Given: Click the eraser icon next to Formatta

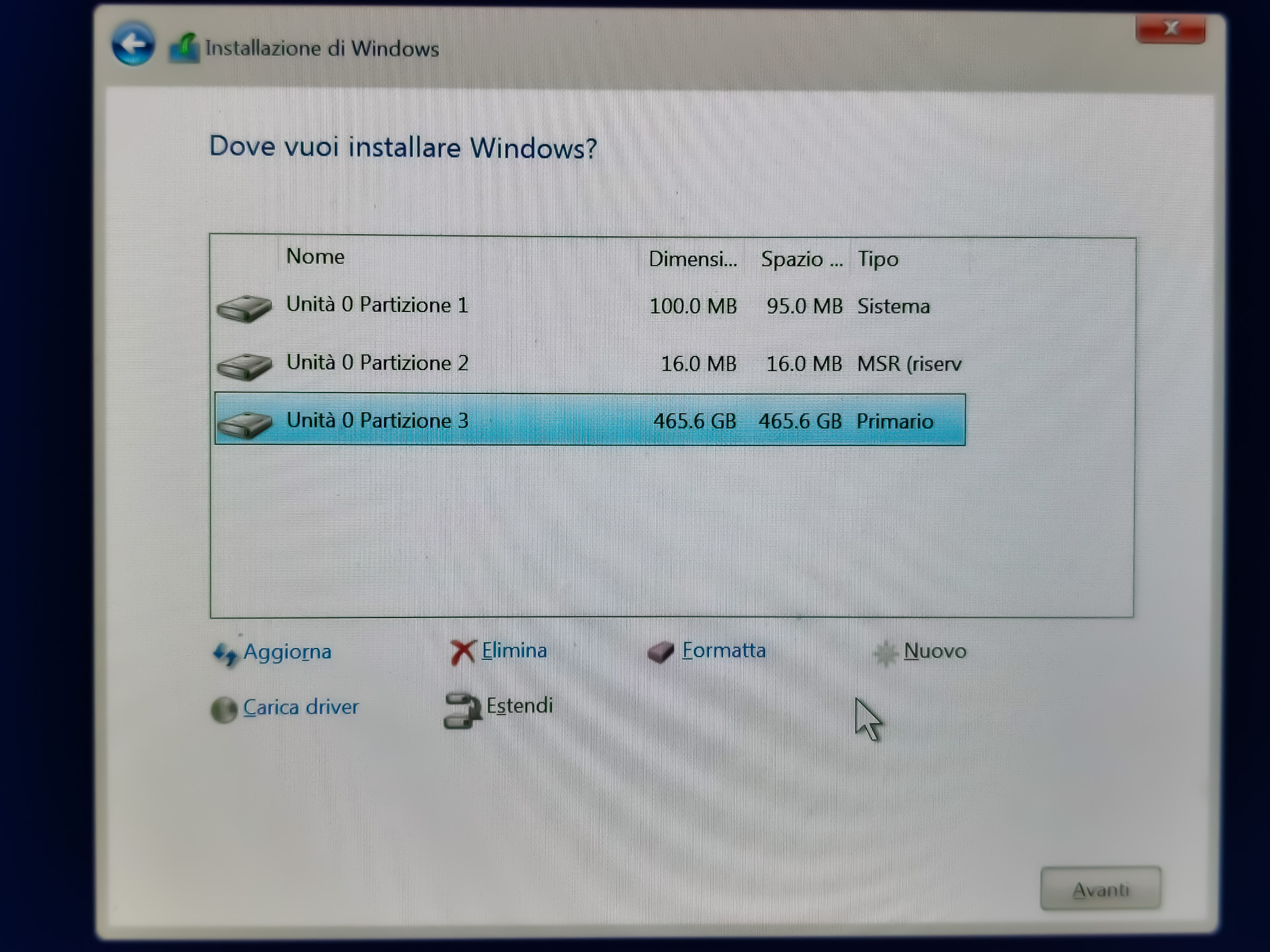Looking at the screenshot, I should coord(660,652).
